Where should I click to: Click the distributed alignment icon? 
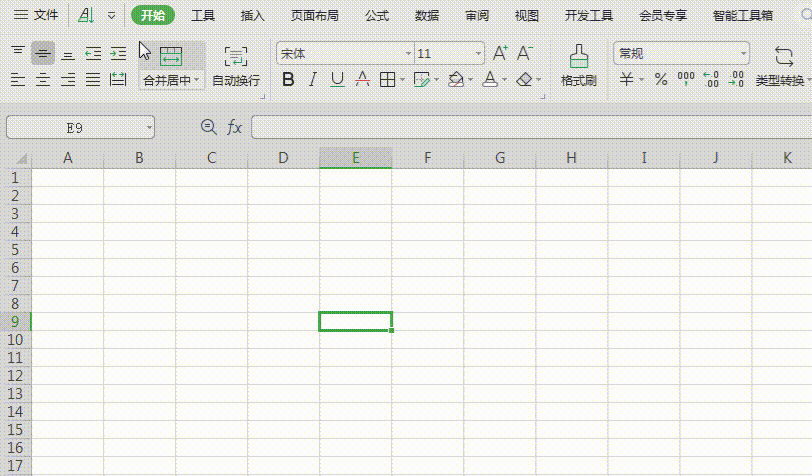tap(118, 80)
